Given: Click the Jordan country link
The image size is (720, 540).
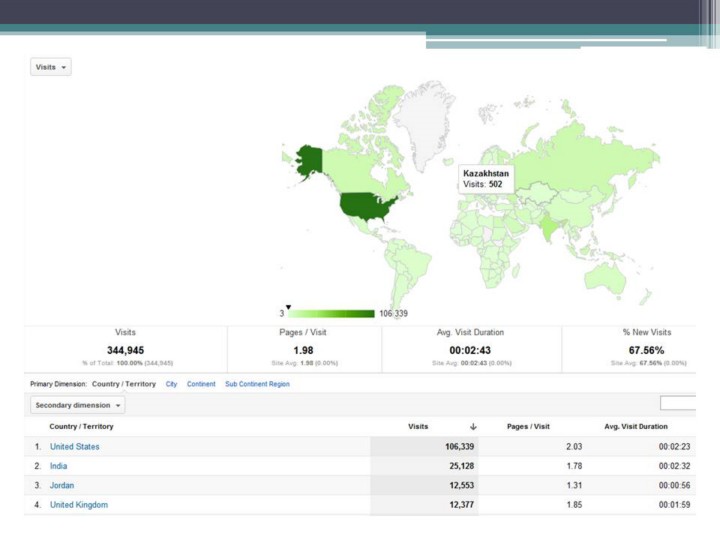Looking at the screenshot, I should (62, 485).
